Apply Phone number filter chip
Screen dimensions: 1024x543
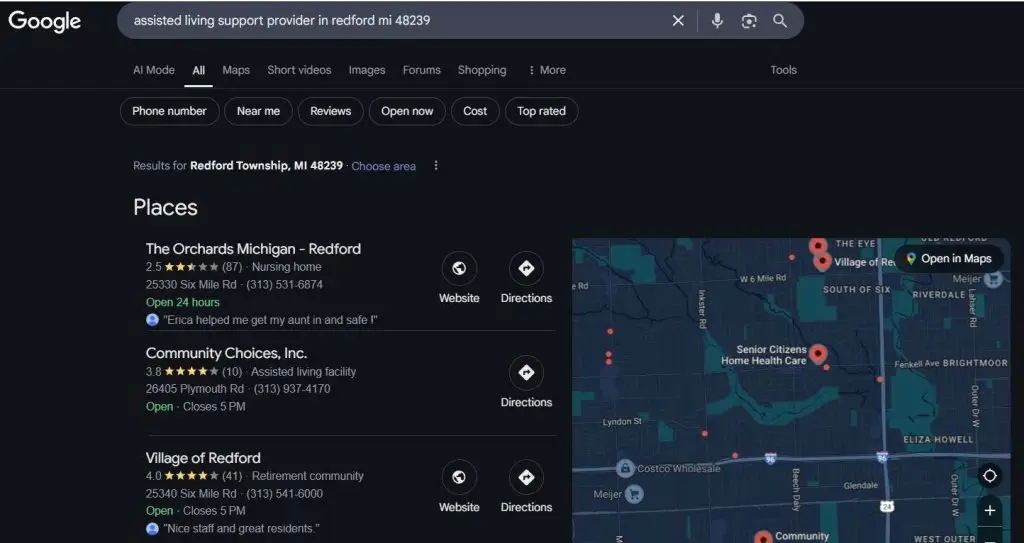(169, 111)
